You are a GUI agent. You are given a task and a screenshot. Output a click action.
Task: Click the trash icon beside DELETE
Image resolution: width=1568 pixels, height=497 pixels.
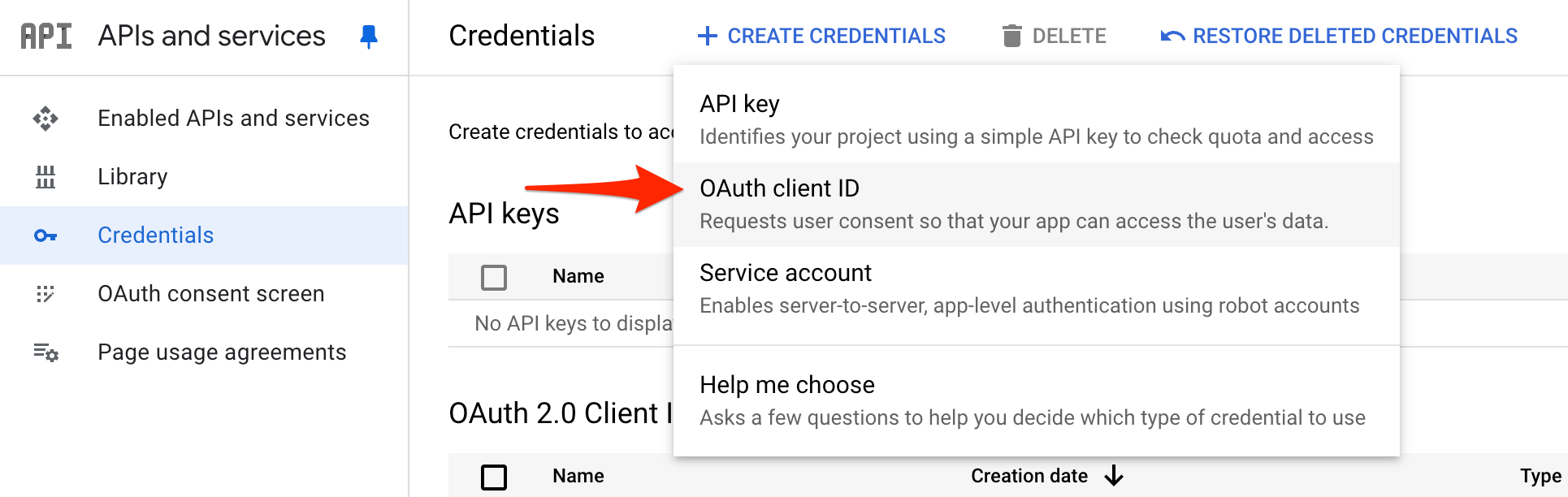1011,36
